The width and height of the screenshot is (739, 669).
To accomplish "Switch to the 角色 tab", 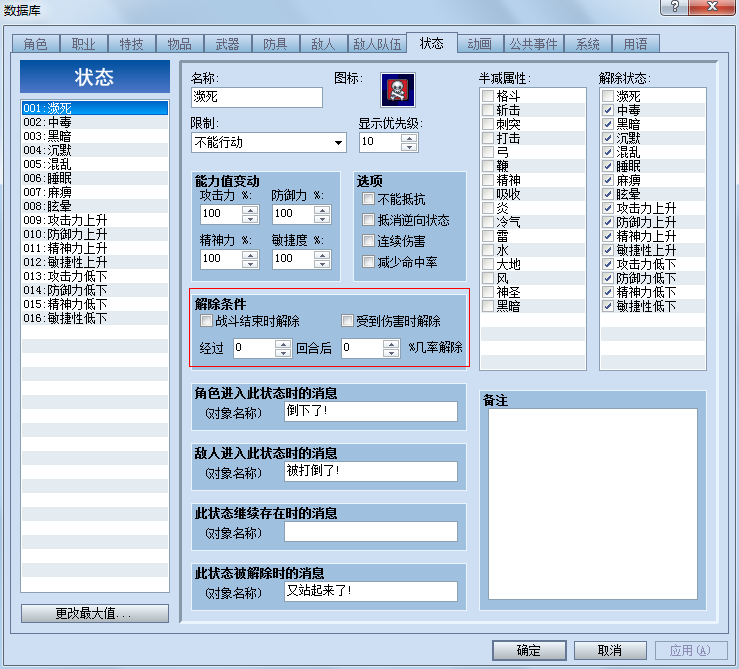I will click(x=35, y=44).
